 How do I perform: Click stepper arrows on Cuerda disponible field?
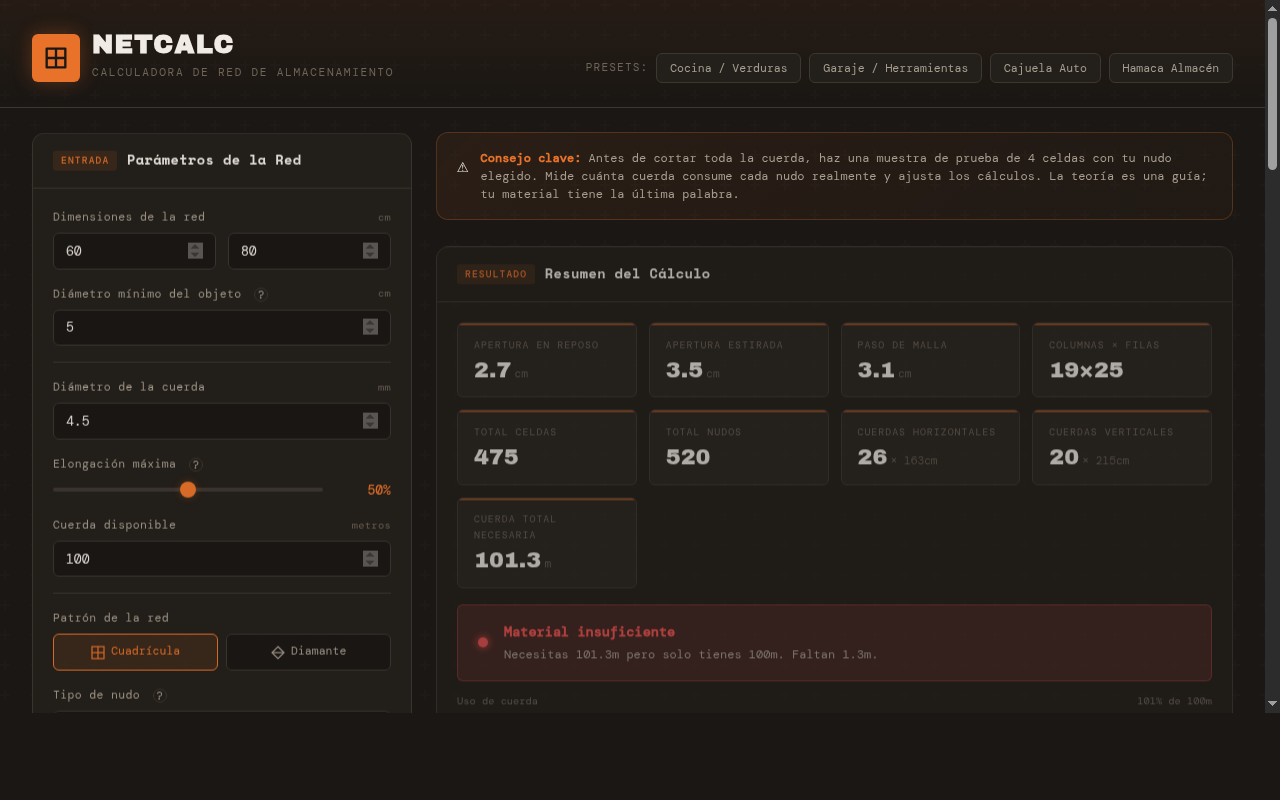point(370,559)
